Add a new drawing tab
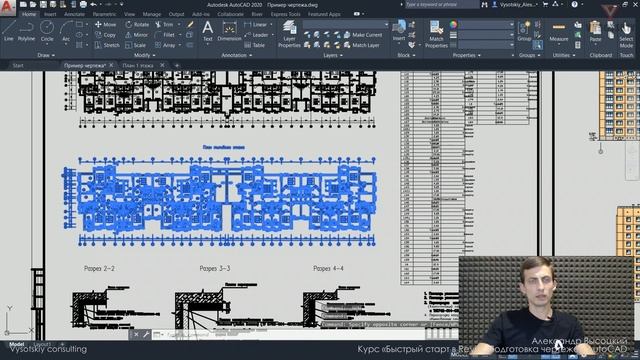The height and width of the screenshot is (360, 640). click(177, 65)
